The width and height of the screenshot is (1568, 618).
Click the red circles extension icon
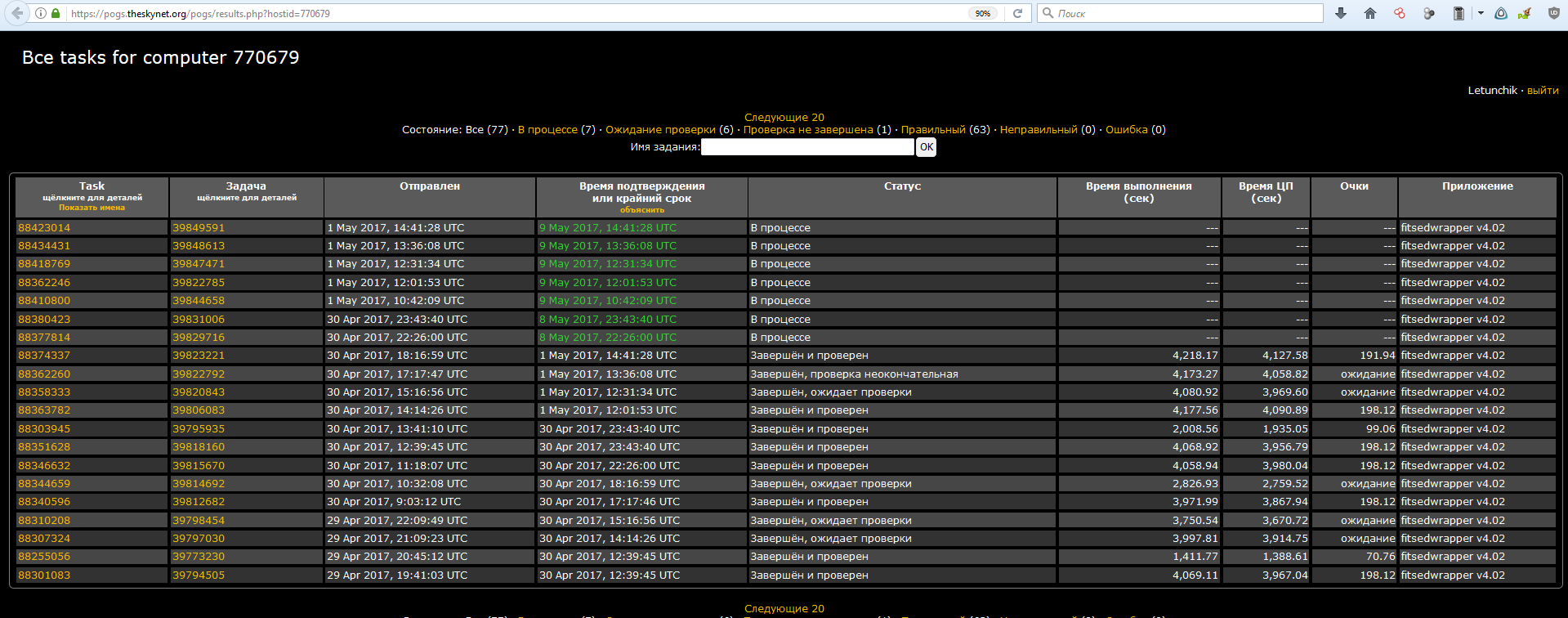click(1400, 13)
